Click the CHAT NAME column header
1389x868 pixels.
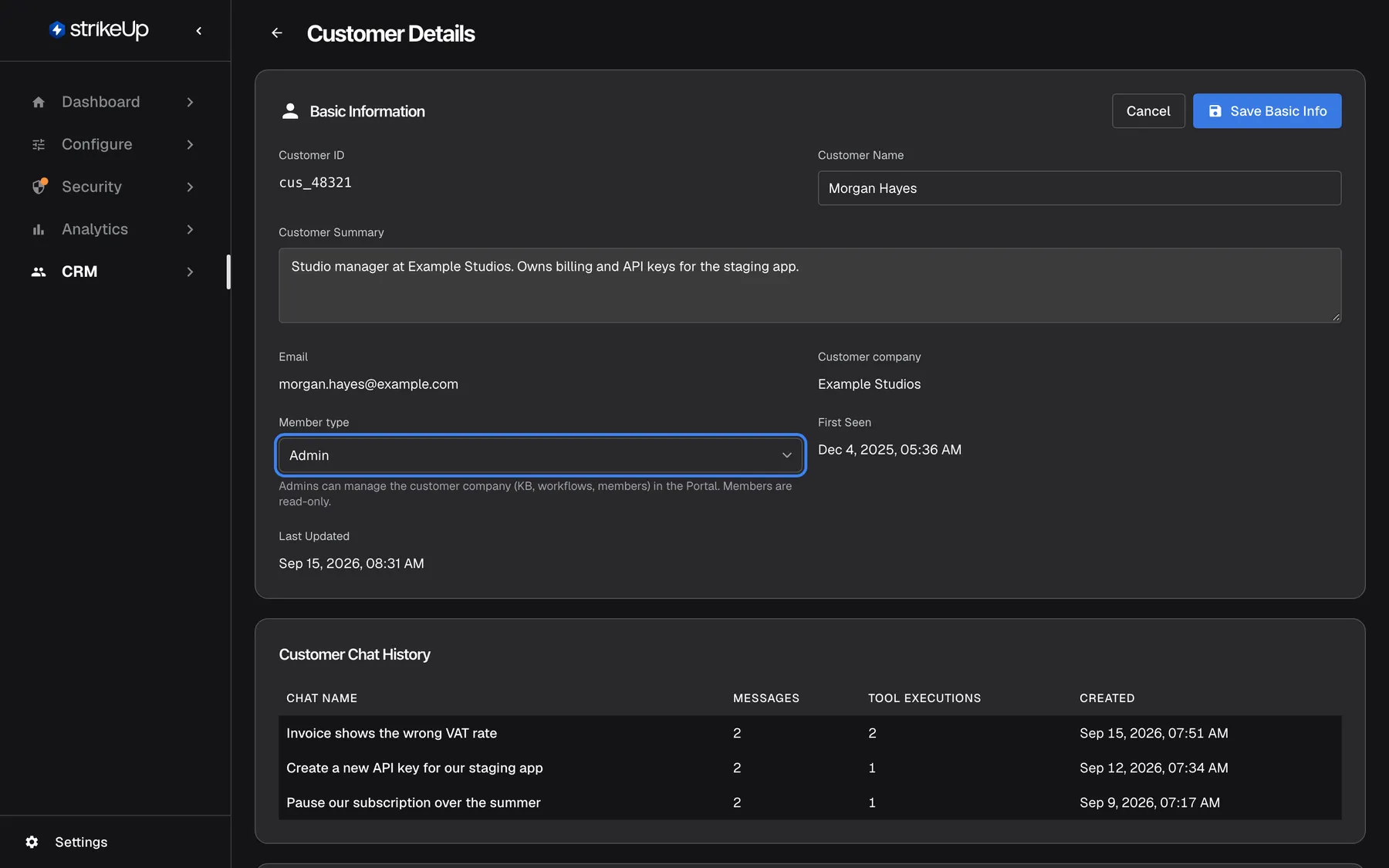click(322, 698)
